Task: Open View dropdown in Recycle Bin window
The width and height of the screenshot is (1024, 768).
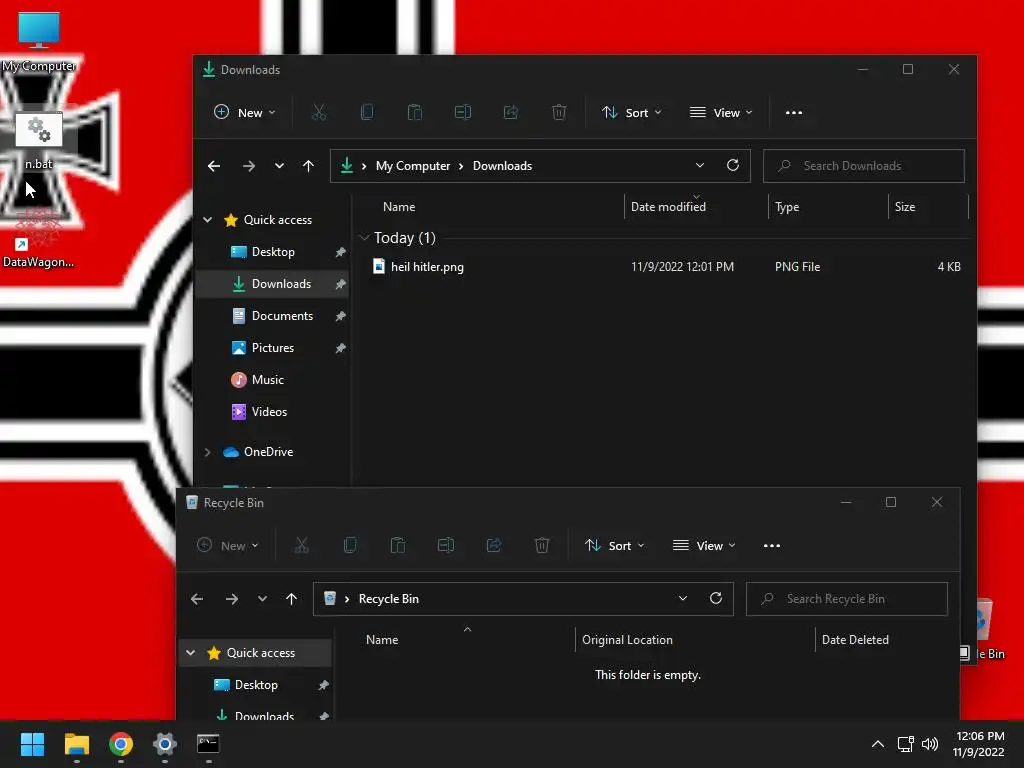Action: point(704,545)
